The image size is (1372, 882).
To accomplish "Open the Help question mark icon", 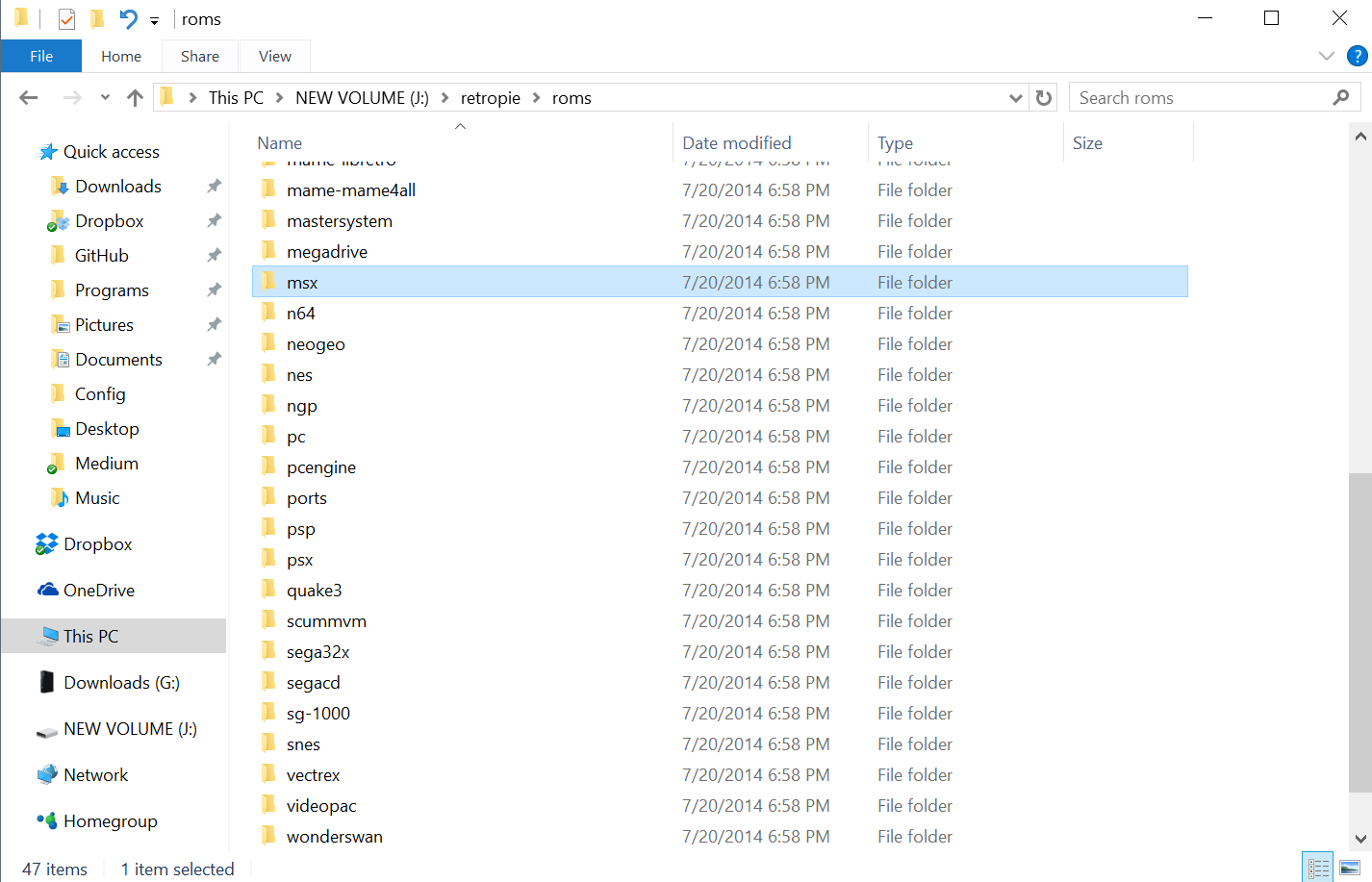I will 1358,56.
